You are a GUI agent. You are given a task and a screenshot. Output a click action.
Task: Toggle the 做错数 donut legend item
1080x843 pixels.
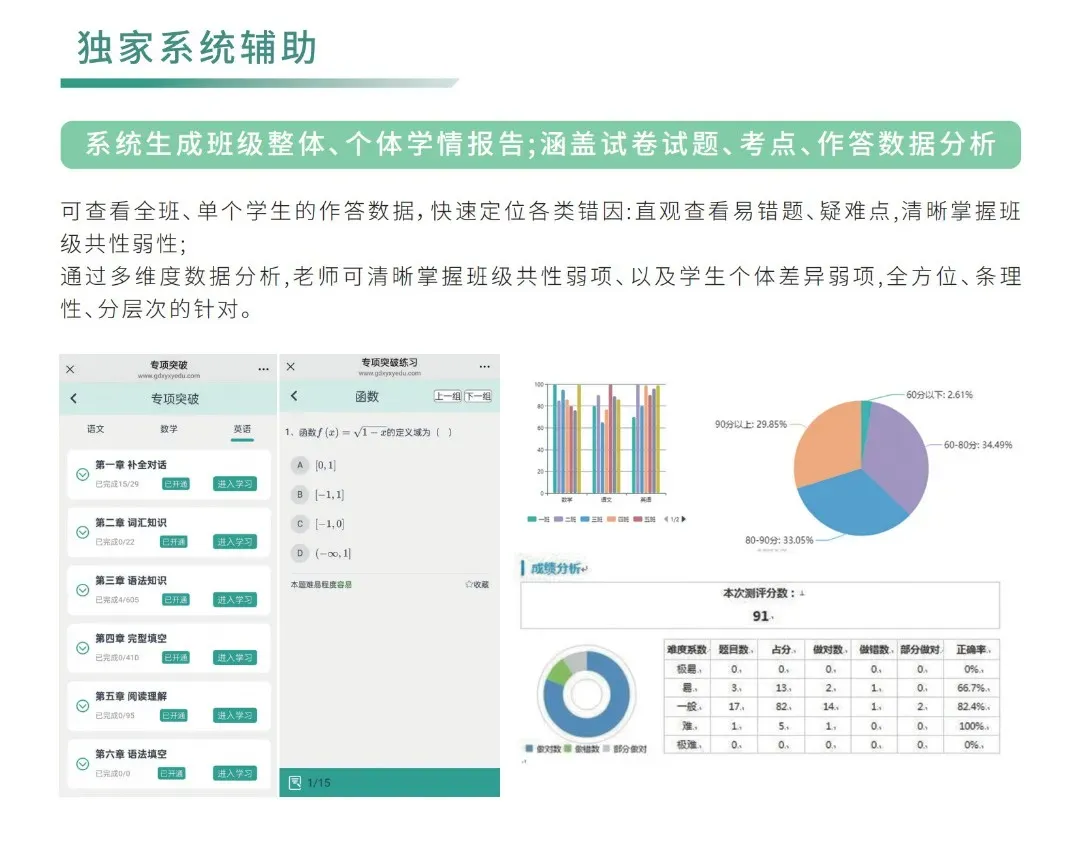pyautogui.click(x=582, y=749)
